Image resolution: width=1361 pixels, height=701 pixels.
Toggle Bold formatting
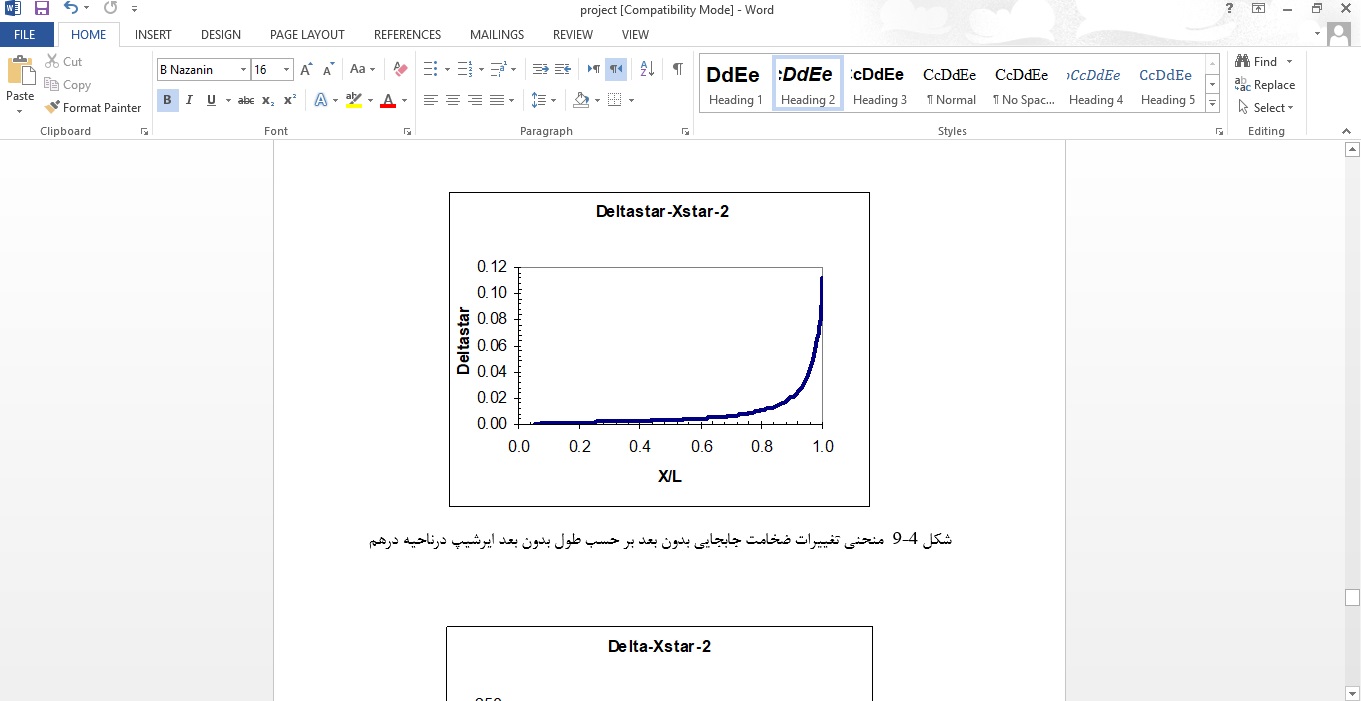click(167, 100)
